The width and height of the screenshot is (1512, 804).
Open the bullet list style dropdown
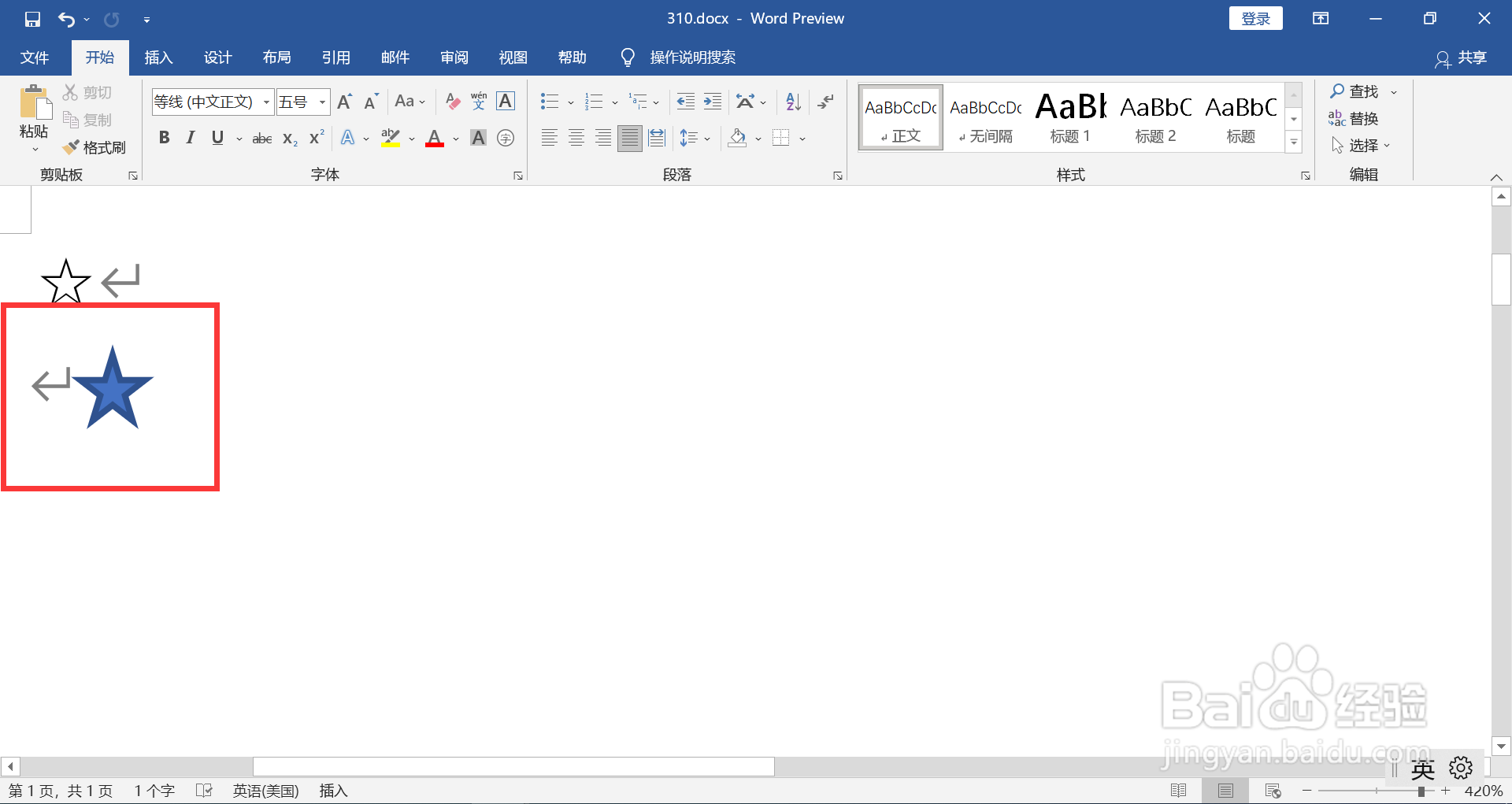[571, 102]
